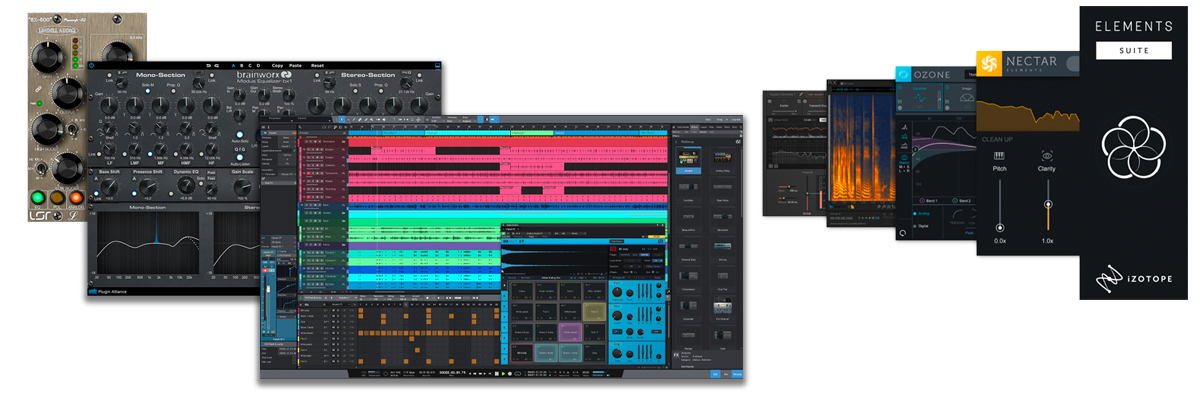Image resolution: width=1200 pixels, height=400 pixels.
Task: Click the Ozone swirl logo icon
Action: [x=904, y=75]
